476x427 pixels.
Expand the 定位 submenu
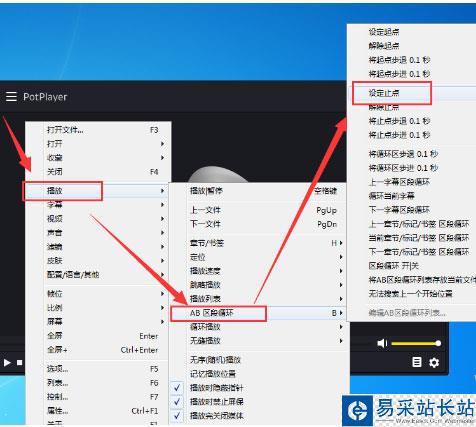pyautogui.click(x=258, y=257)
